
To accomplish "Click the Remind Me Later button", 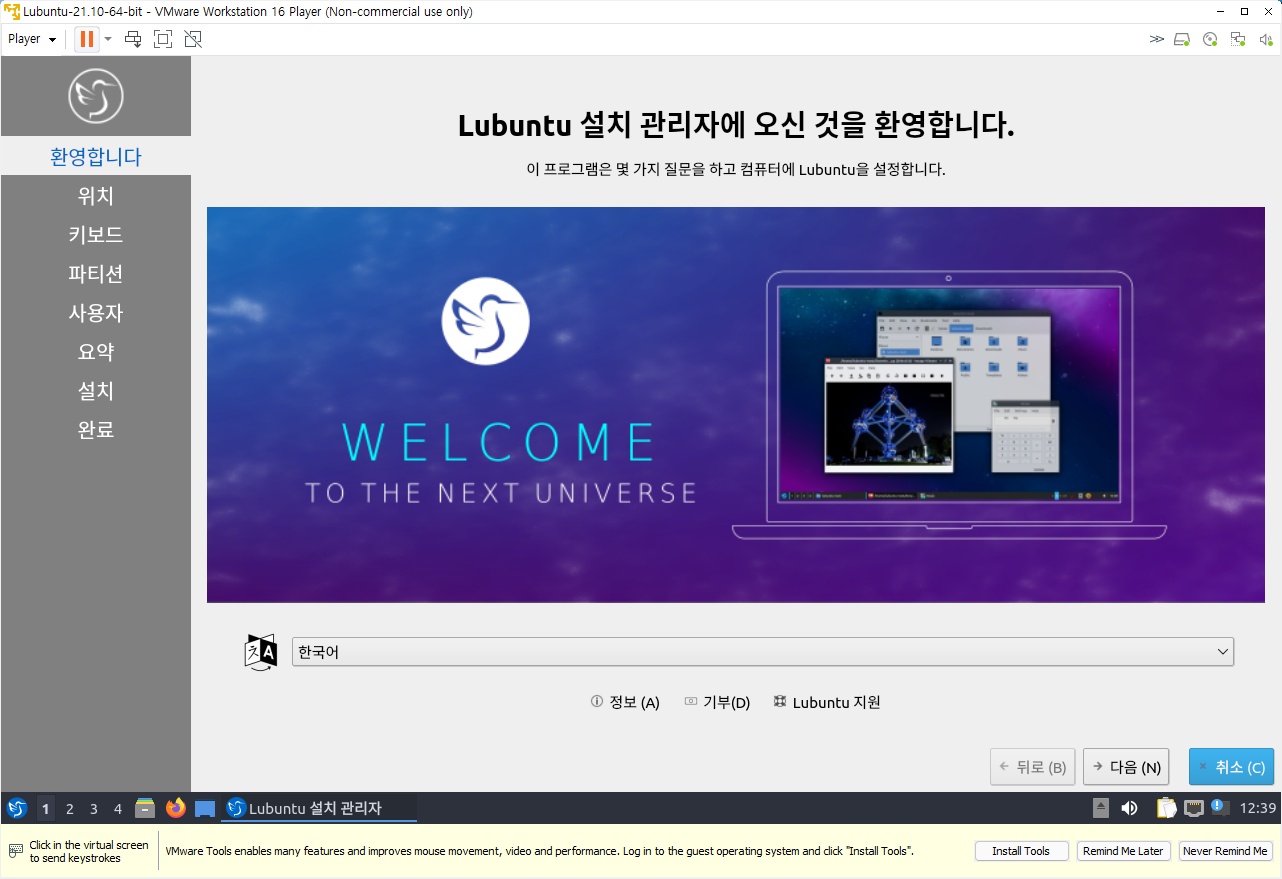I will tap(1123, 851).
